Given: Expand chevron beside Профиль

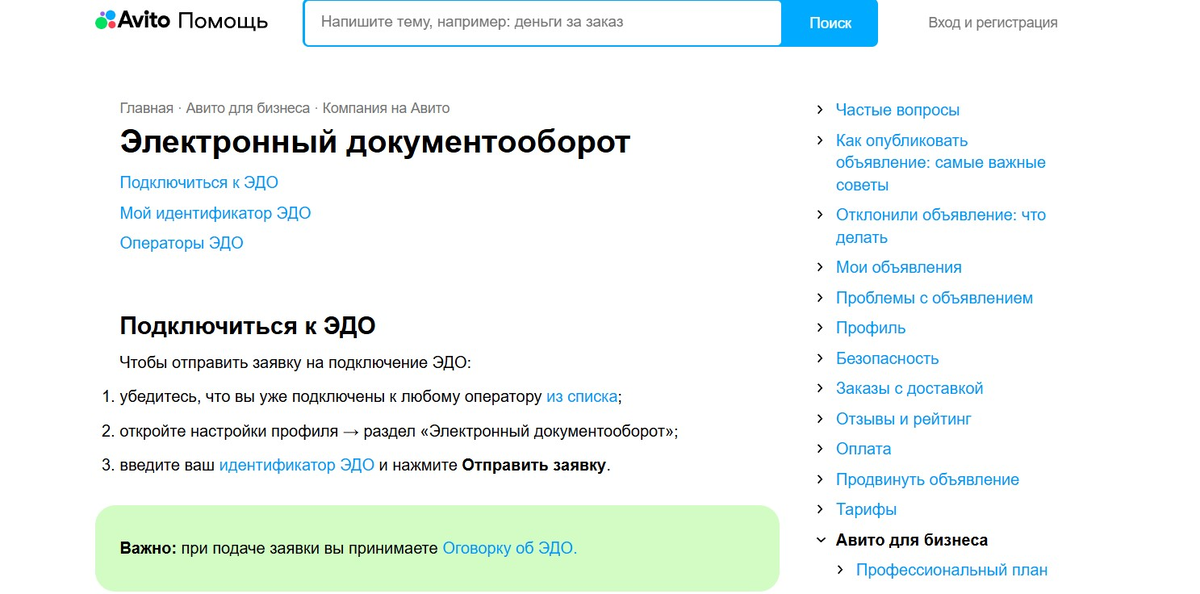Looking at the screenshot, I should point(820,328).
